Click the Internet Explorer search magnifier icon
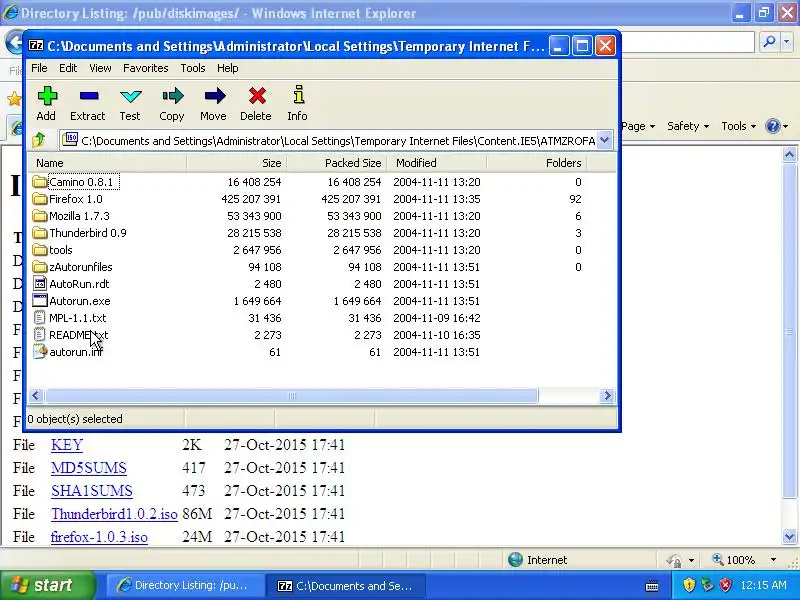Image resolution: width=800 pixels, height=600 pixels. tap(769, 42)
